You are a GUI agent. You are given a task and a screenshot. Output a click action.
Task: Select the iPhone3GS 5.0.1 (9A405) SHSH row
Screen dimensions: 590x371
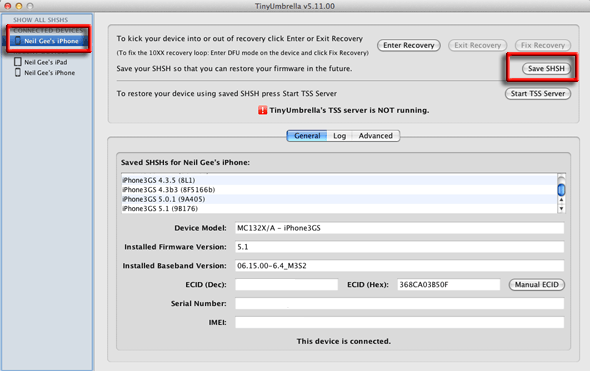coord(339,199)
